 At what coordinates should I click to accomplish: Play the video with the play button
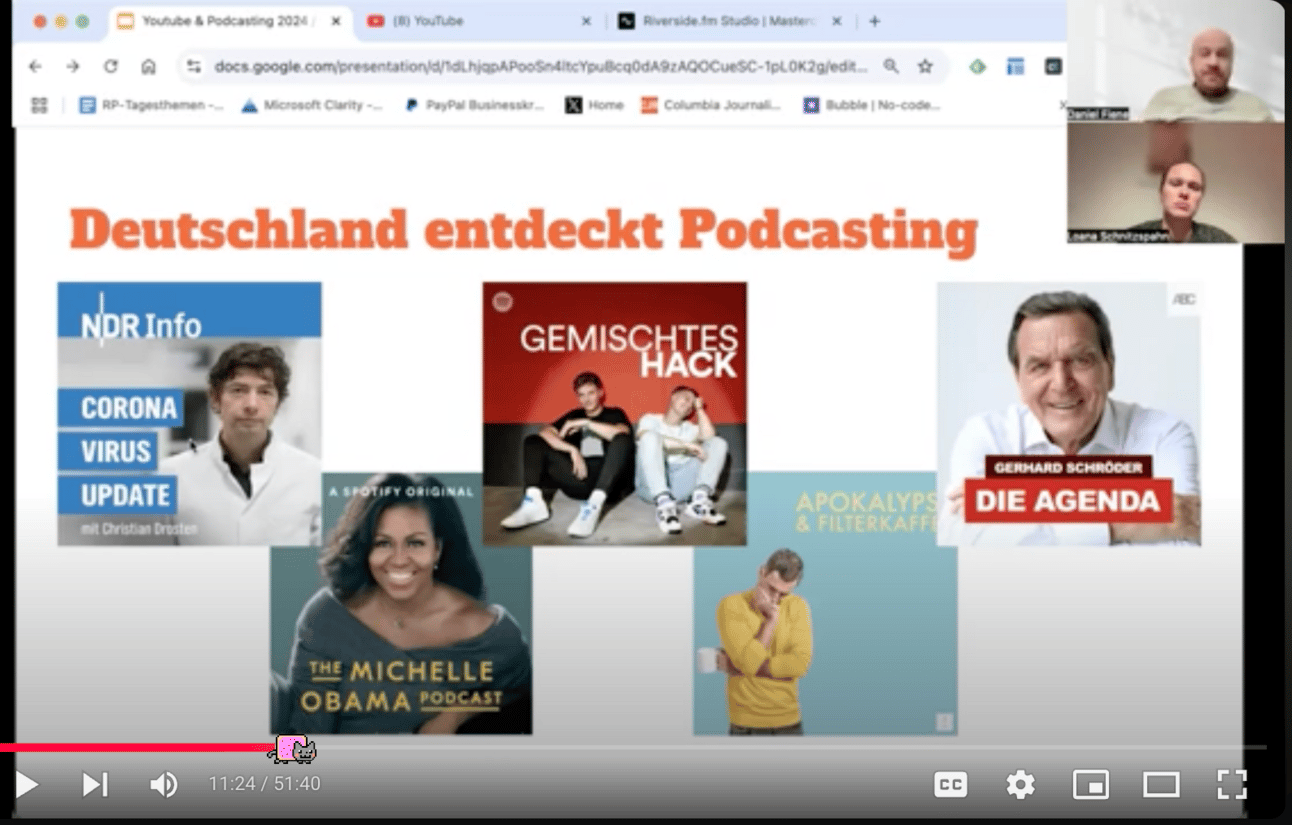(x=27, y=784)
